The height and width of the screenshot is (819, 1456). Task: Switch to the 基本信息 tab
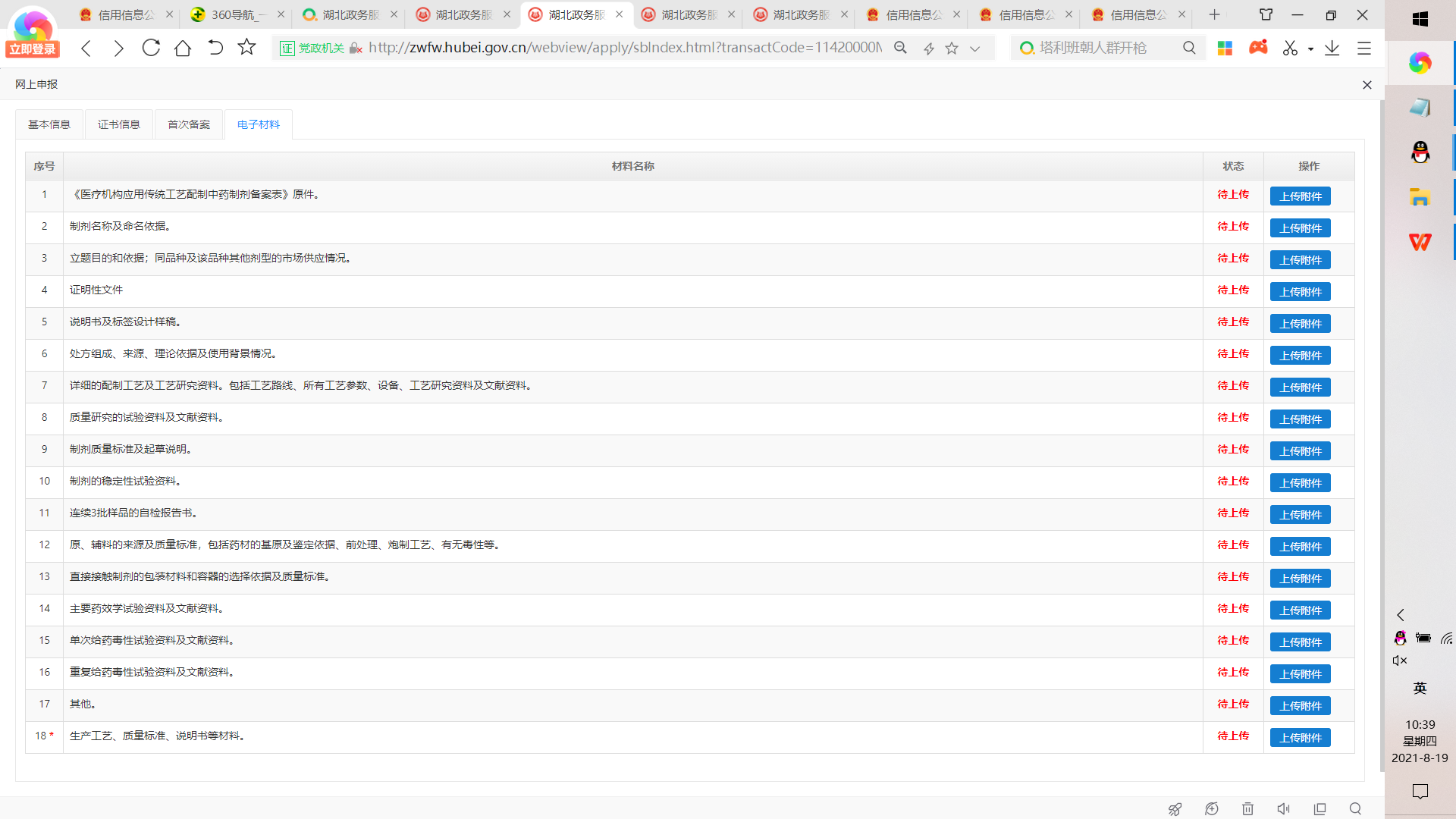click(49, 124)
